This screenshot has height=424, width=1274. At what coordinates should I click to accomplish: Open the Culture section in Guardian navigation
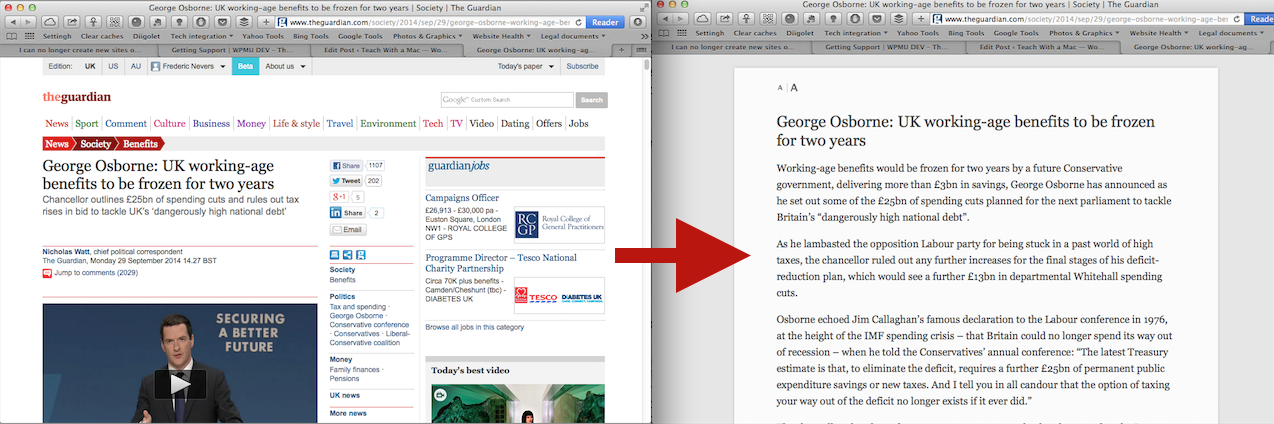coord(169,124)
